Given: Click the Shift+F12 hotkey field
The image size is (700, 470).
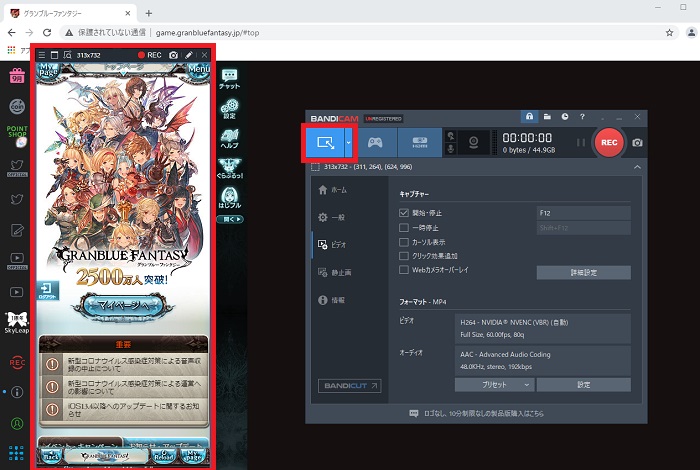Looking at the screenshot, I should 583,228.
